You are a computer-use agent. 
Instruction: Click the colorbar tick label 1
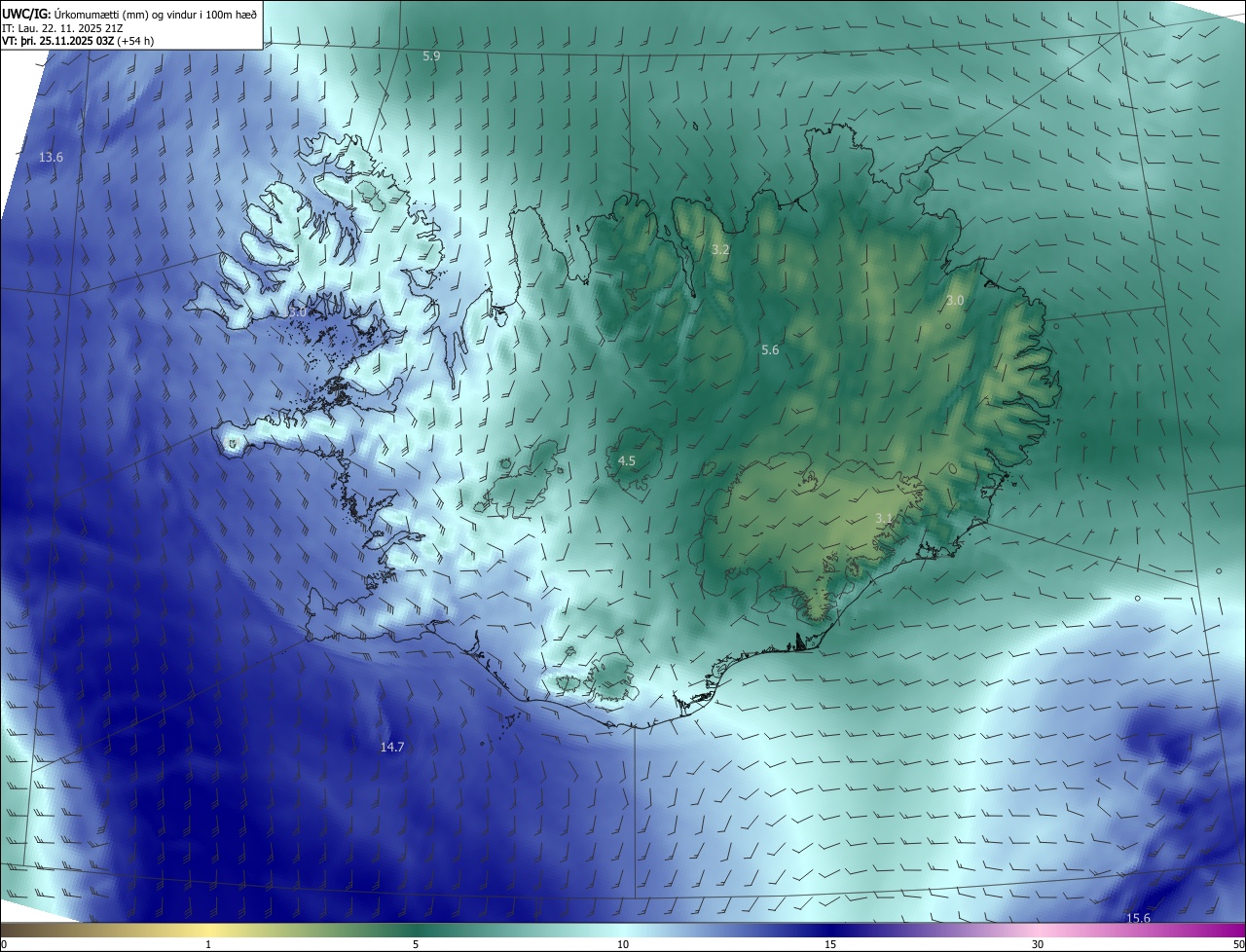tap(208, 944)
